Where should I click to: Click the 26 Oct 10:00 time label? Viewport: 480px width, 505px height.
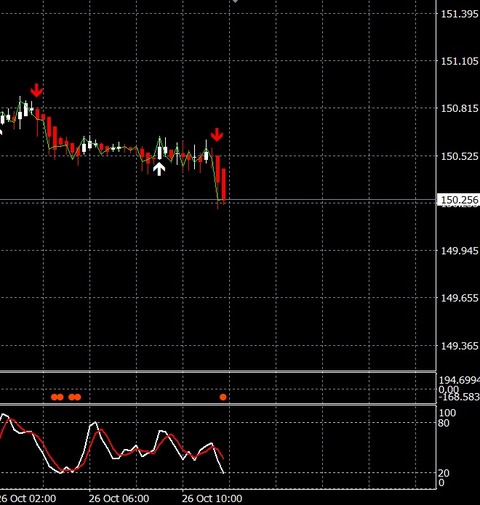point(212,498)
